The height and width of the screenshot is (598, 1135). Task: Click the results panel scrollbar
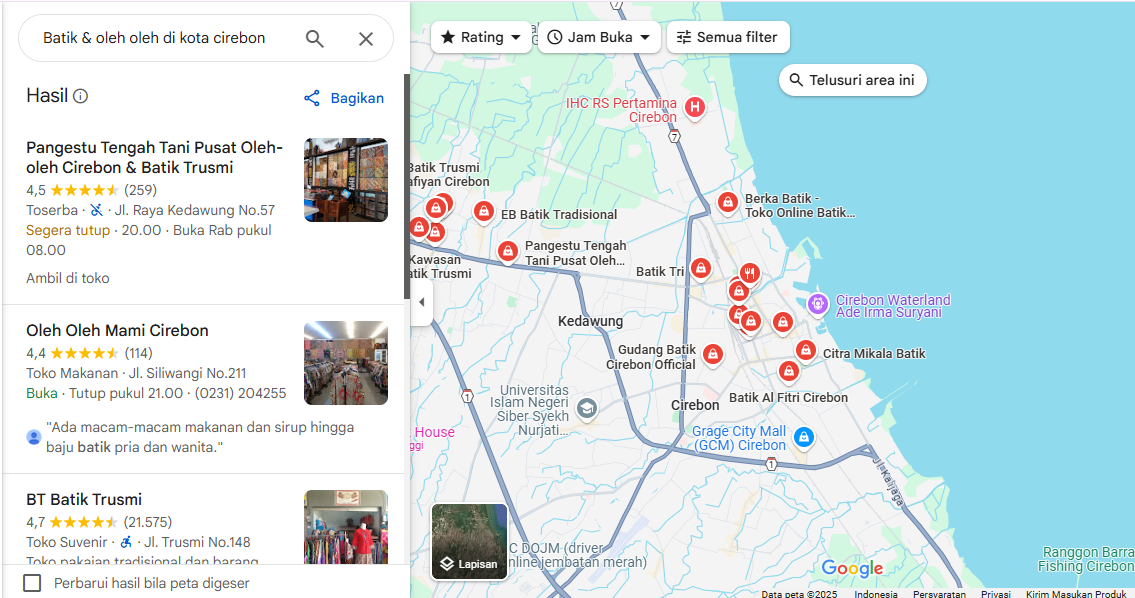(407, 187)
